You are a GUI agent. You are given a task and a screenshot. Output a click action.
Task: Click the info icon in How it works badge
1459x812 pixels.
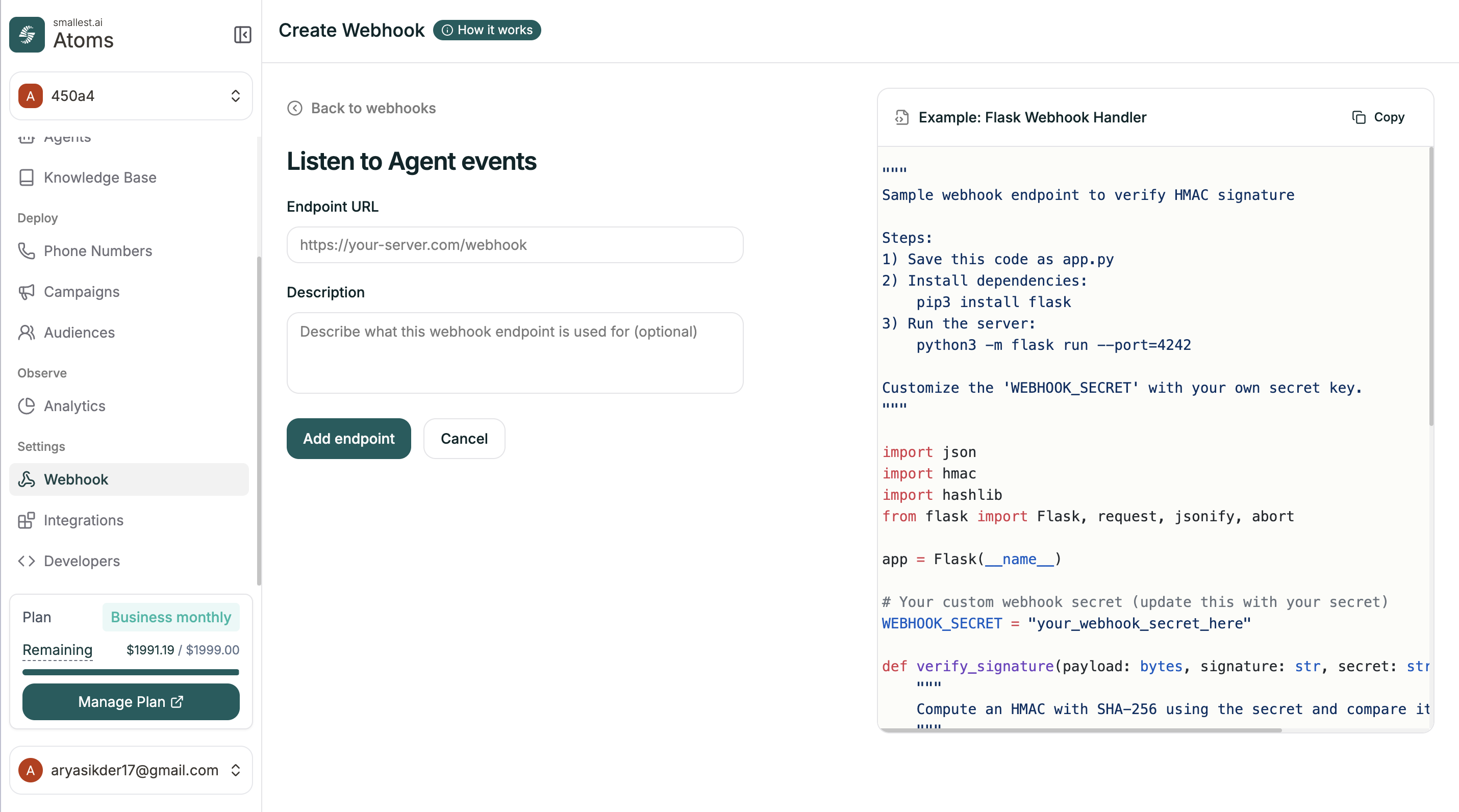tap(448, 30)
